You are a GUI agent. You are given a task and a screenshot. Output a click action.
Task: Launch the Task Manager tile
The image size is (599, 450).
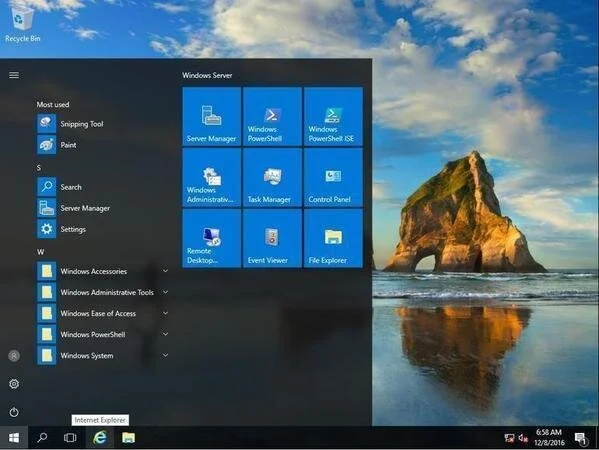click(x=272, y=177)
